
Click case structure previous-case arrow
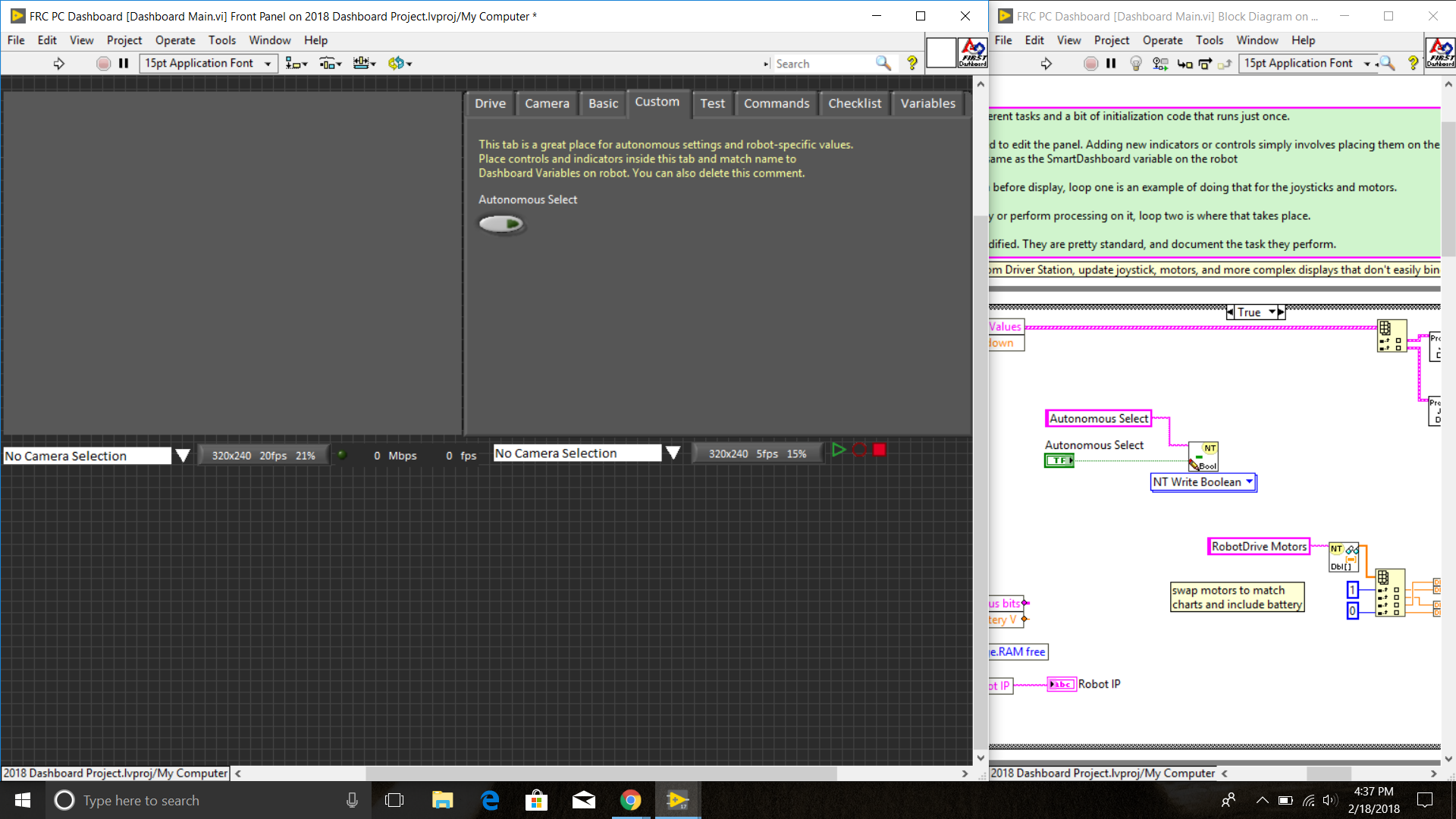coord(1230,312)
